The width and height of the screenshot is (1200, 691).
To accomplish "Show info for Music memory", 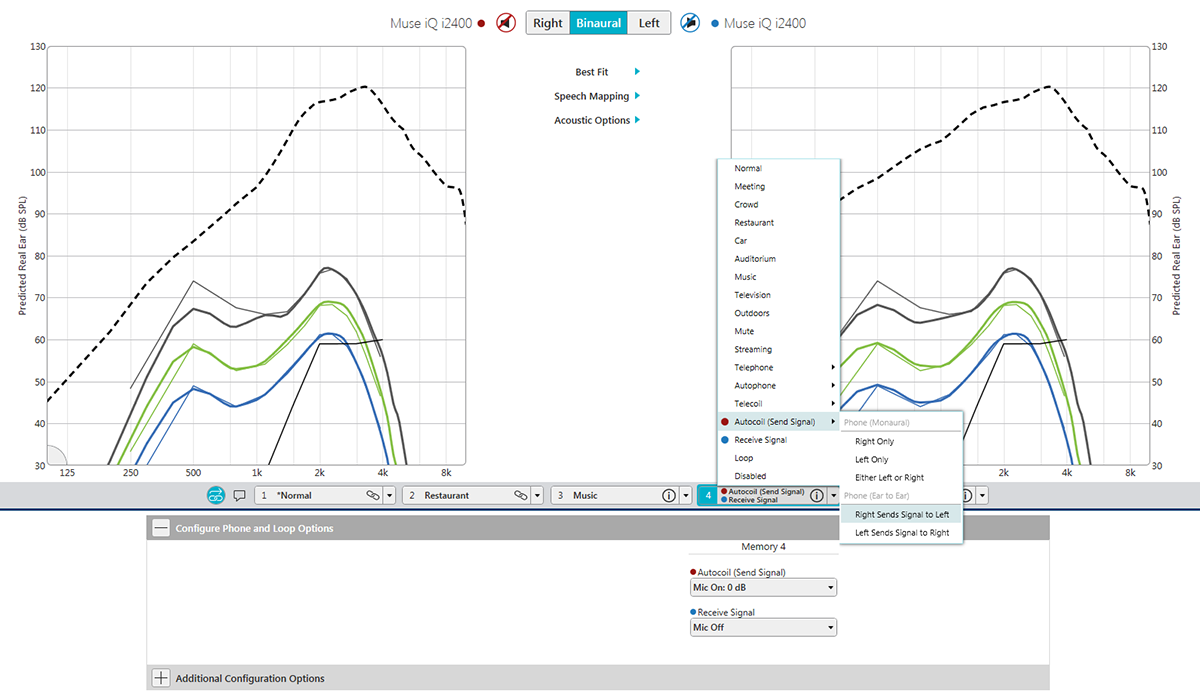I will 669,495.
